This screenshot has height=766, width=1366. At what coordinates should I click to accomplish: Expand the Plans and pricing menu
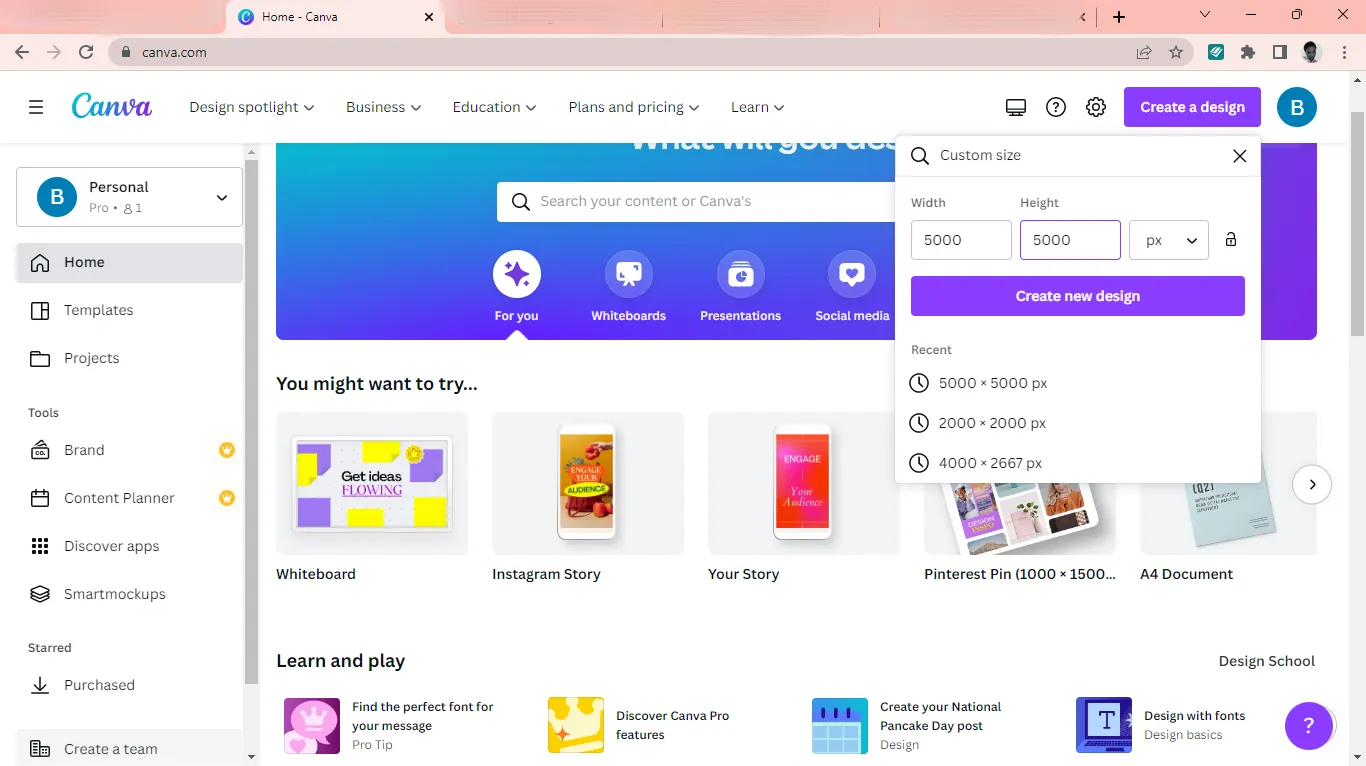coord(634,107)
